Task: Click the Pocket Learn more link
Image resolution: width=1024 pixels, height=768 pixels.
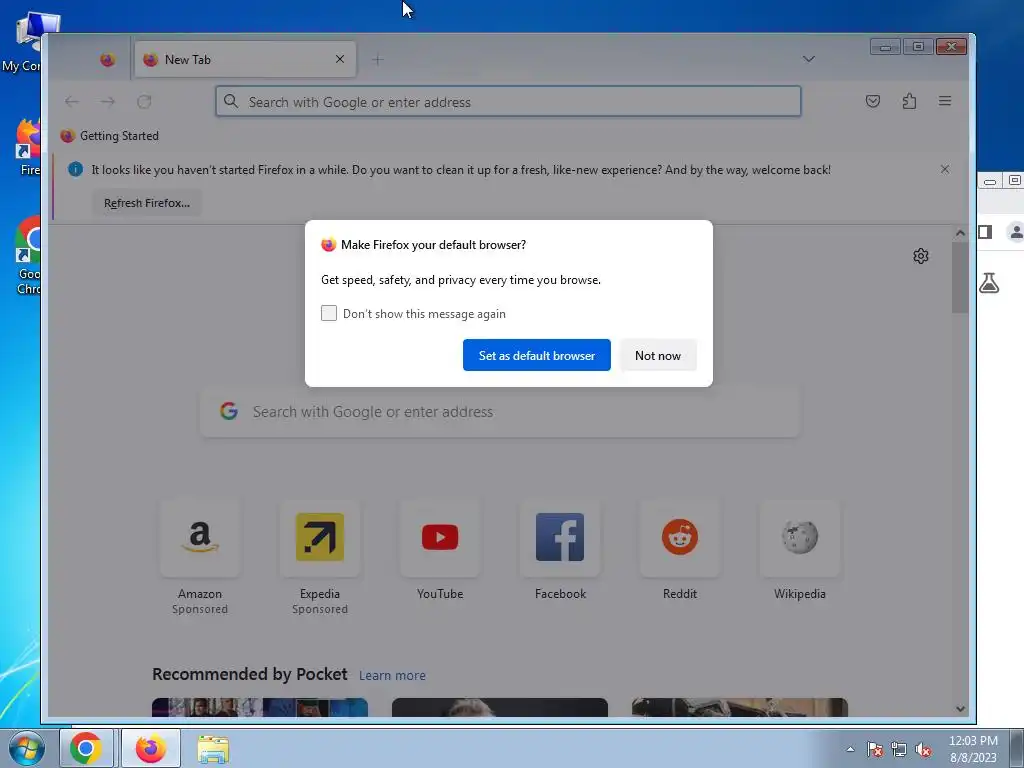Action: [392, 675]
